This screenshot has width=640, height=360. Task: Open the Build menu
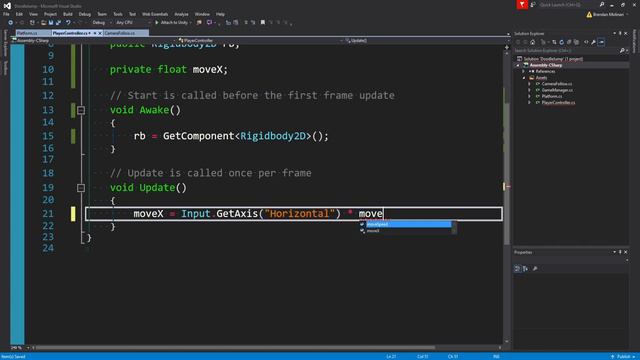tap(68, 14)
